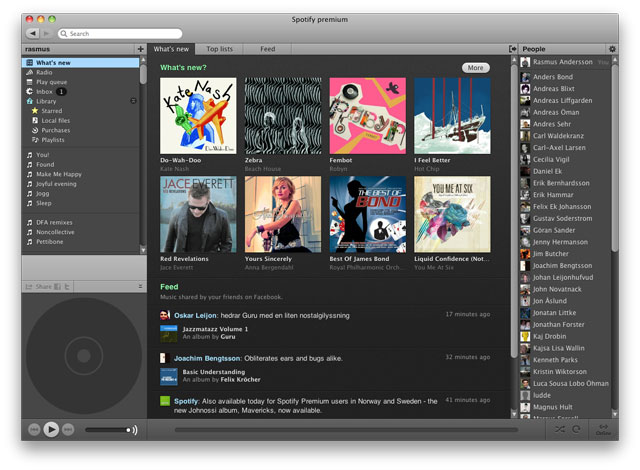Share to Facebook icon

point(58,287)
